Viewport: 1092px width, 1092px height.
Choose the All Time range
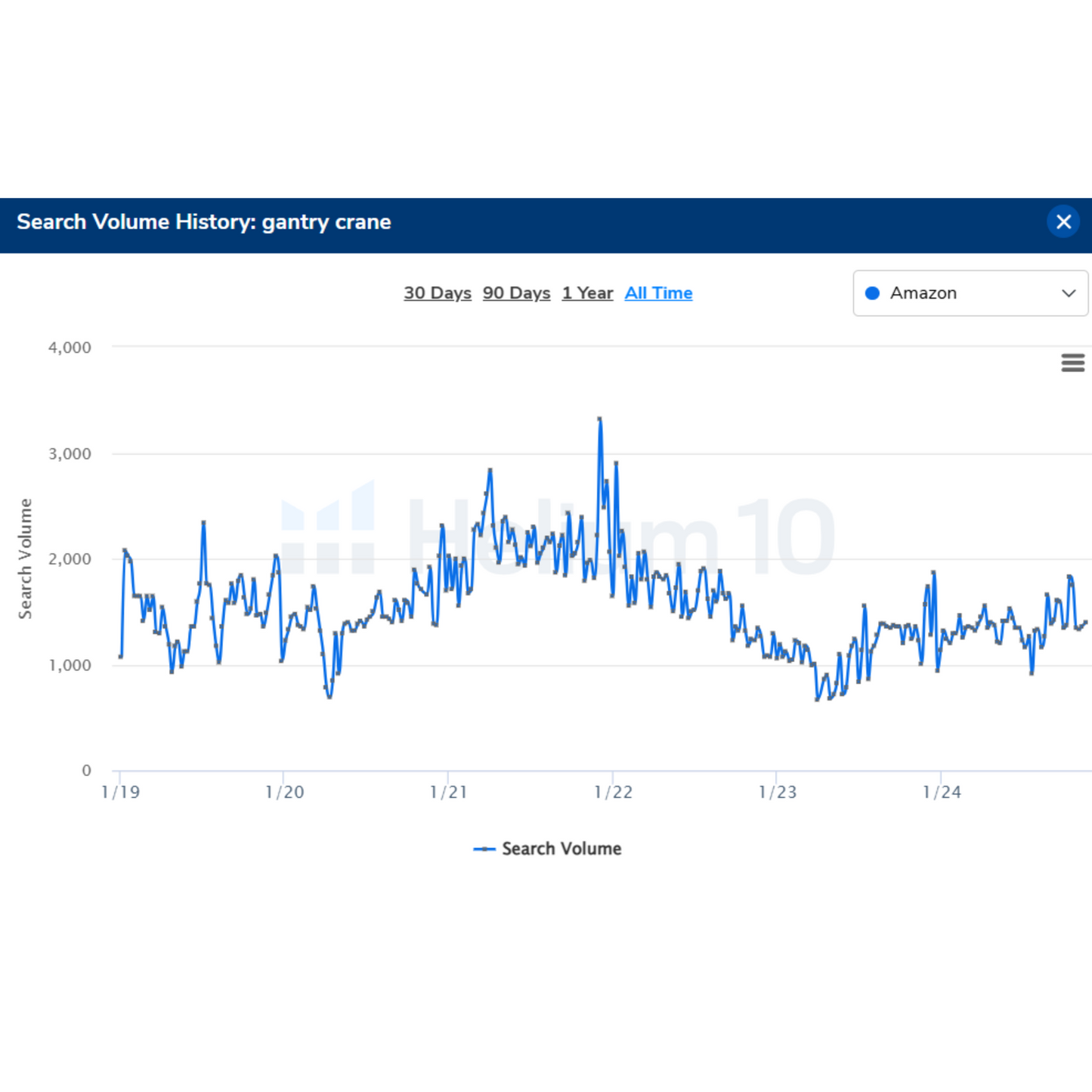point(658,293)
